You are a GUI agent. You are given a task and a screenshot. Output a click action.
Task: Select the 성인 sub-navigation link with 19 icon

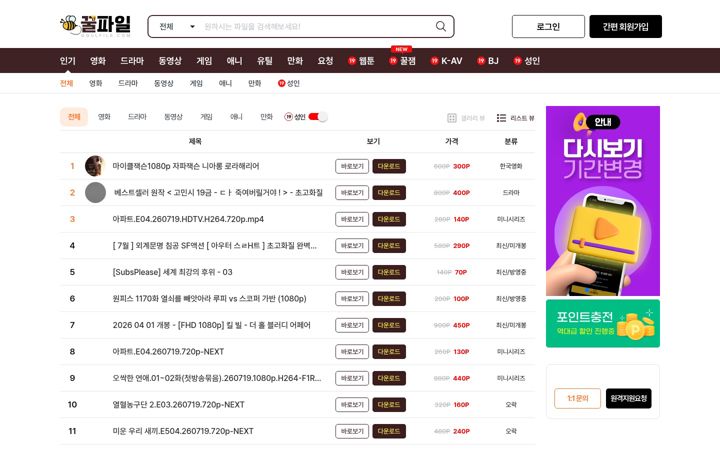(289, 83)
